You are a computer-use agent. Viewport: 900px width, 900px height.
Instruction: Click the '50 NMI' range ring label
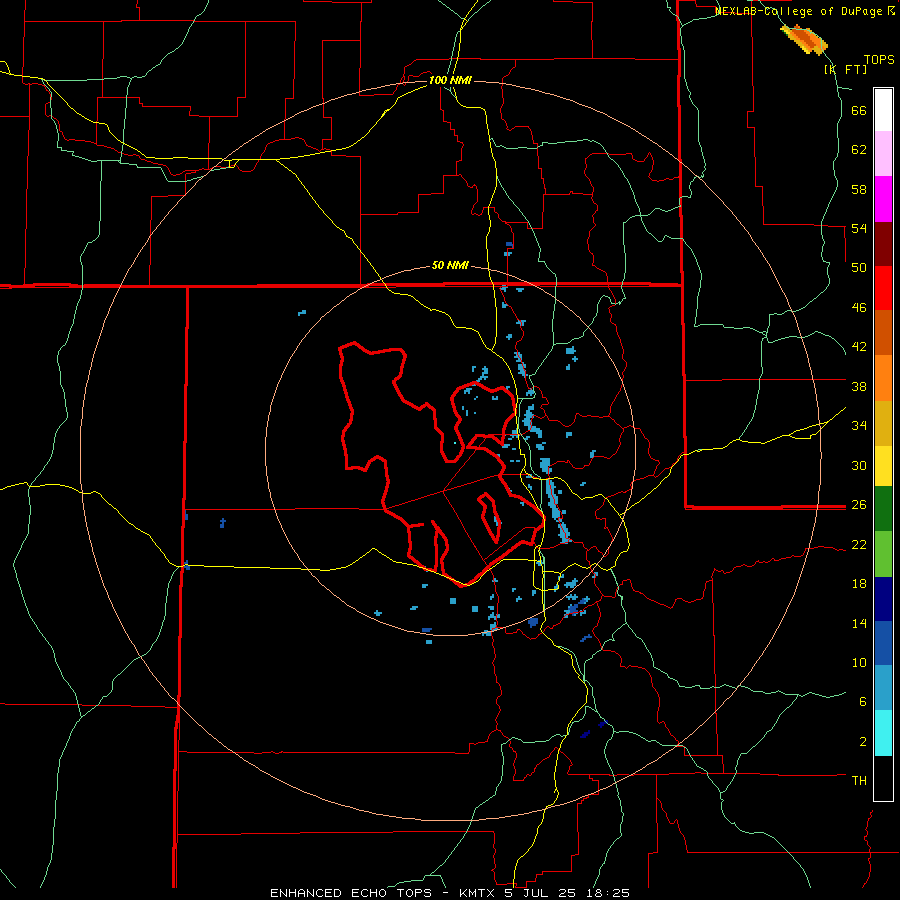[x=450, y=265]
